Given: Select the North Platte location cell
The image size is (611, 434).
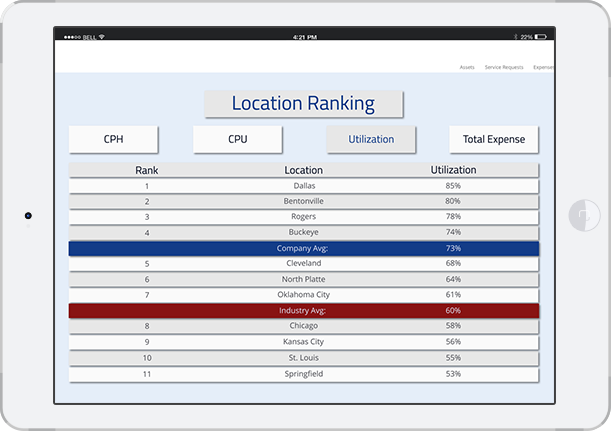Looking at the screenshot, I should pyautogui.click(x=304, y=279).
